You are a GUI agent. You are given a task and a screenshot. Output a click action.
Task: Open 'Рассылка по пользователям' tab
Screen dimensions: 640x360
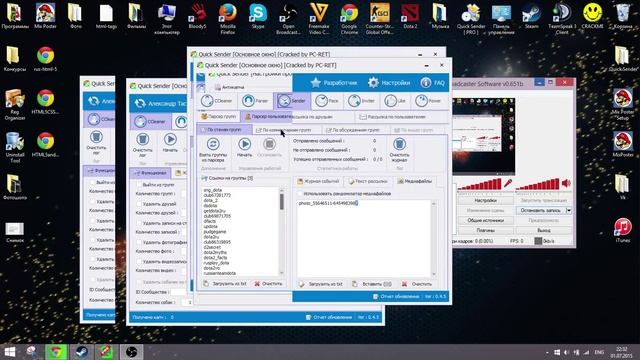click(392, 117)
